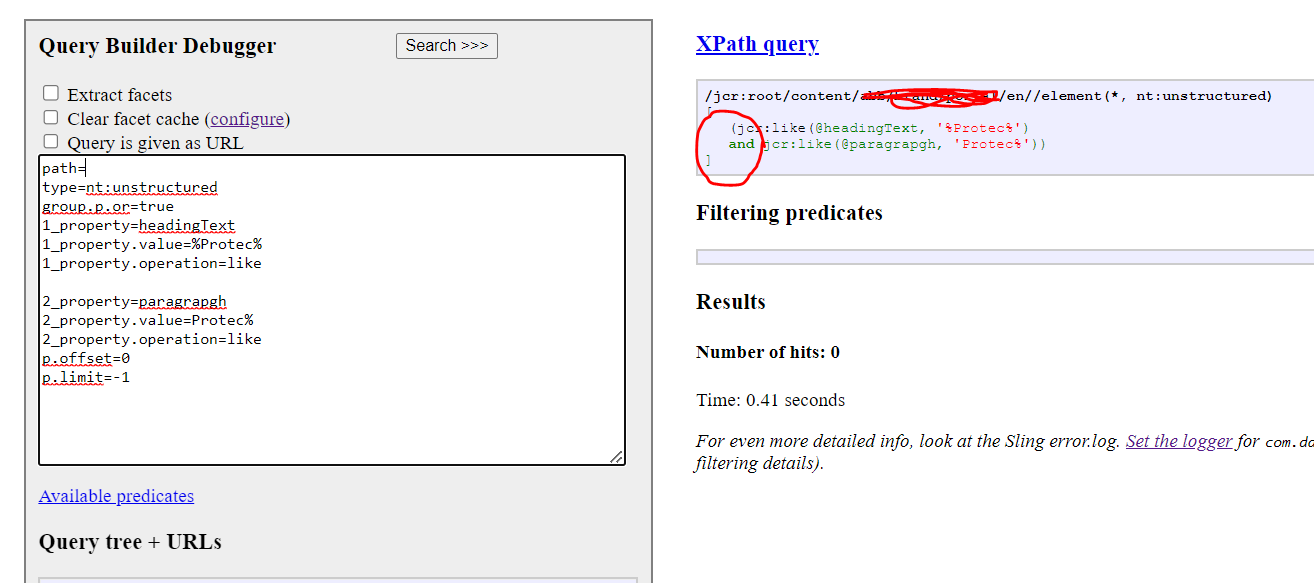Click the empty Query tree + URLs panel

tap(330, 578)
